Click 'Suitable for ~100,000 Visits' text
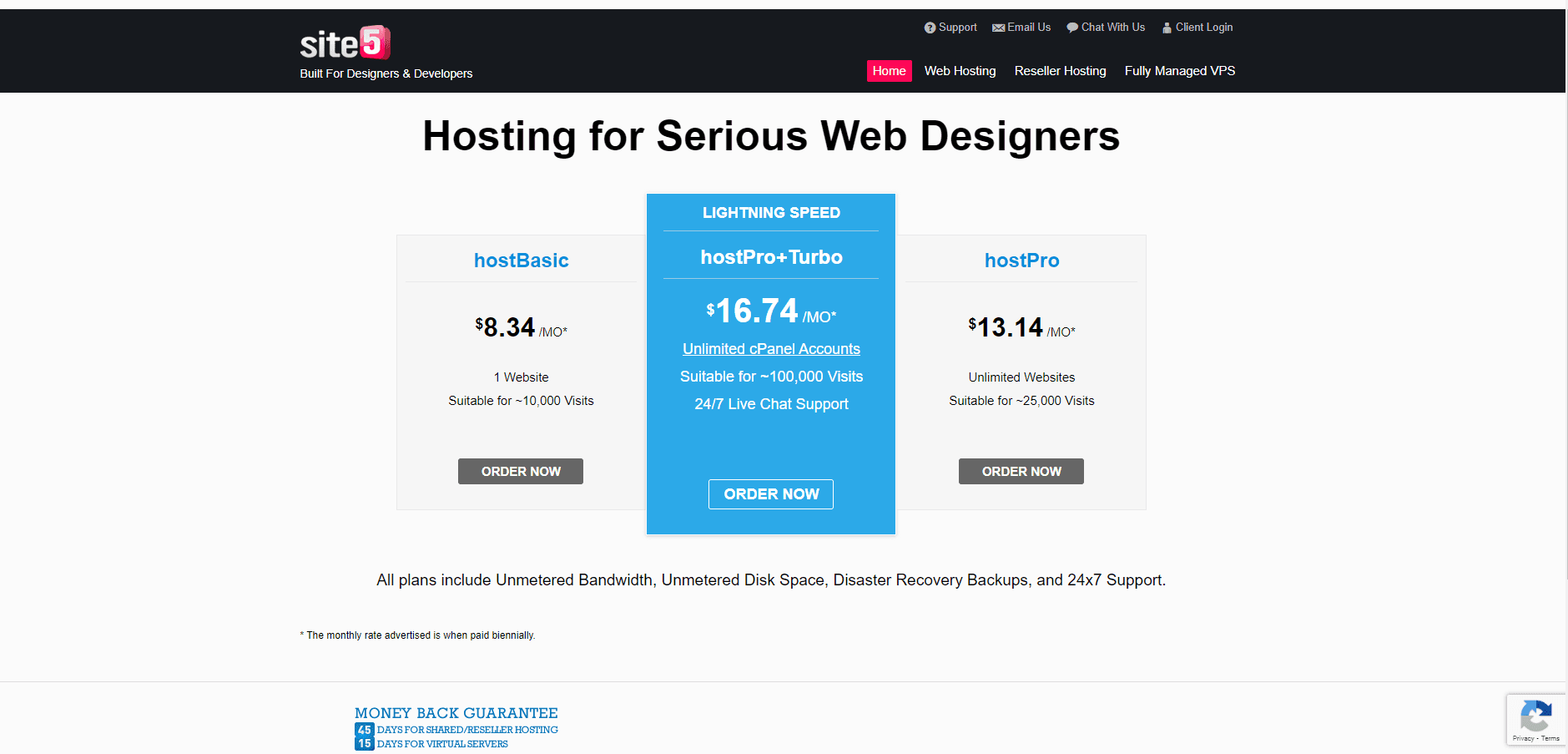 coord(771,377)
